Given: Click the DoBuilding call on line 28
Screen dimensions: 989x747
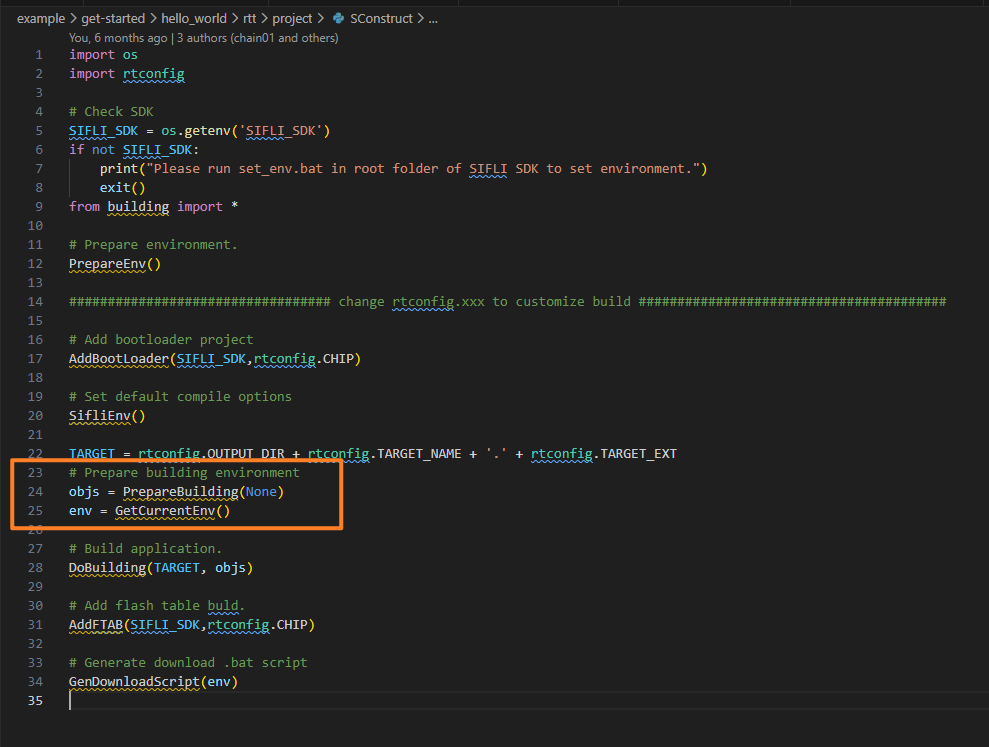Looking at the screenshot, I should coord(107,568).
